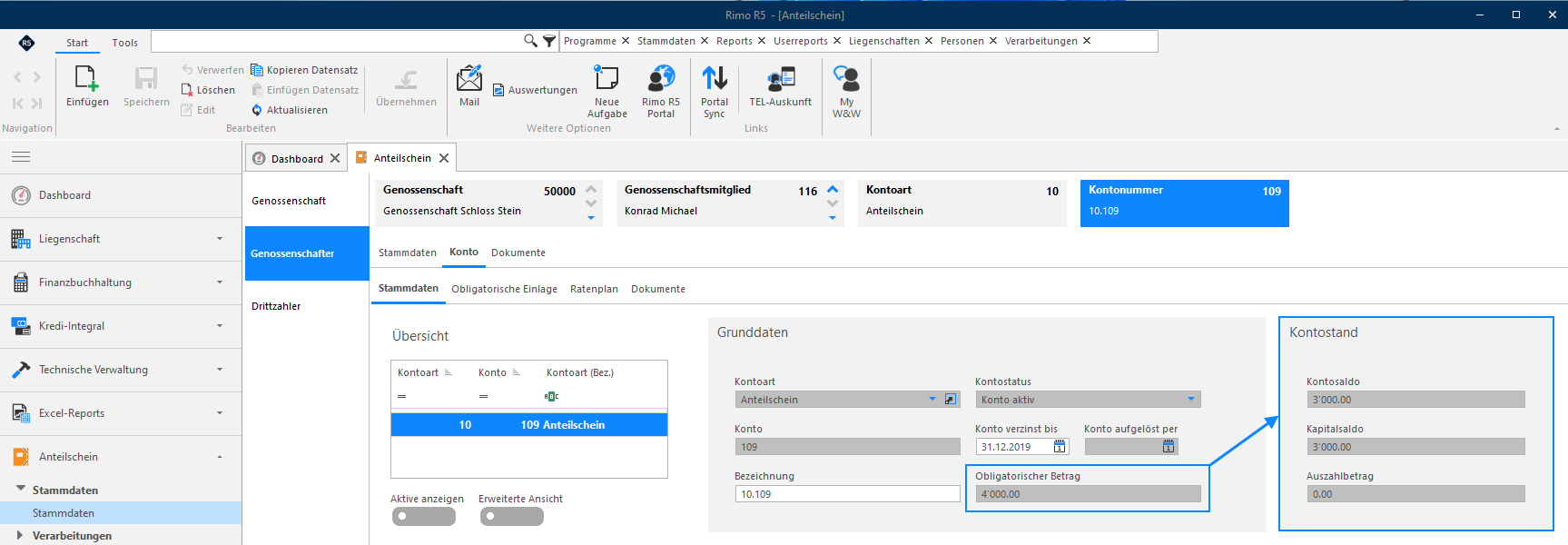Open My W&W in the ribbon
This screenshot has width=1568, height=545.
point(846,78)
